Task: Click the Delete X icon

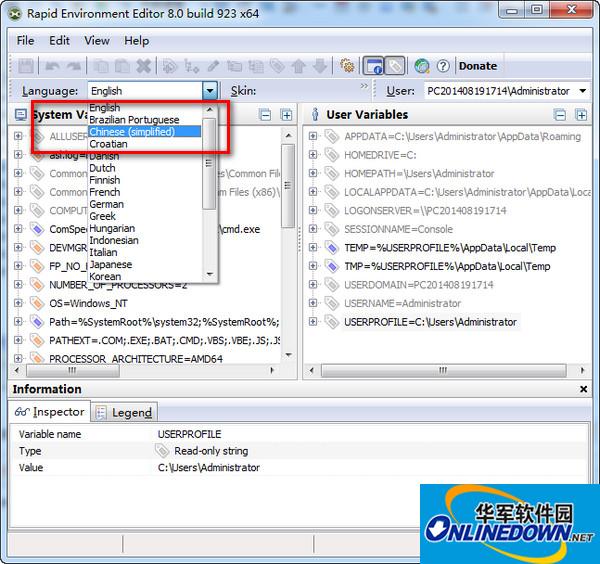Action: tap(144, 66)
